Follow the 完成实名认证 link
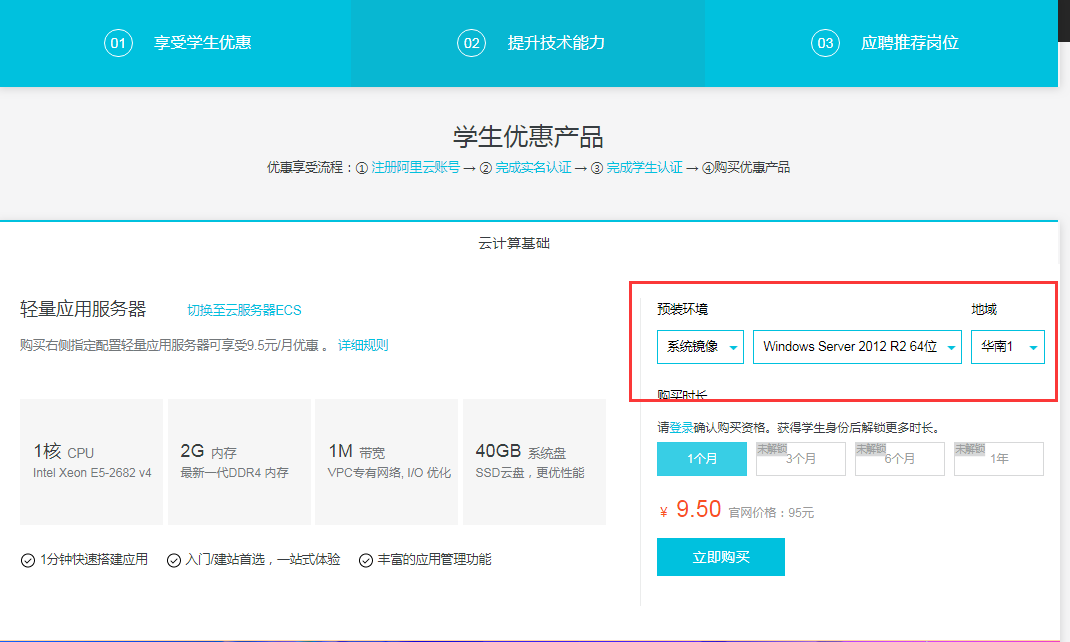1070x642 pixels. (x=534, y=167)
